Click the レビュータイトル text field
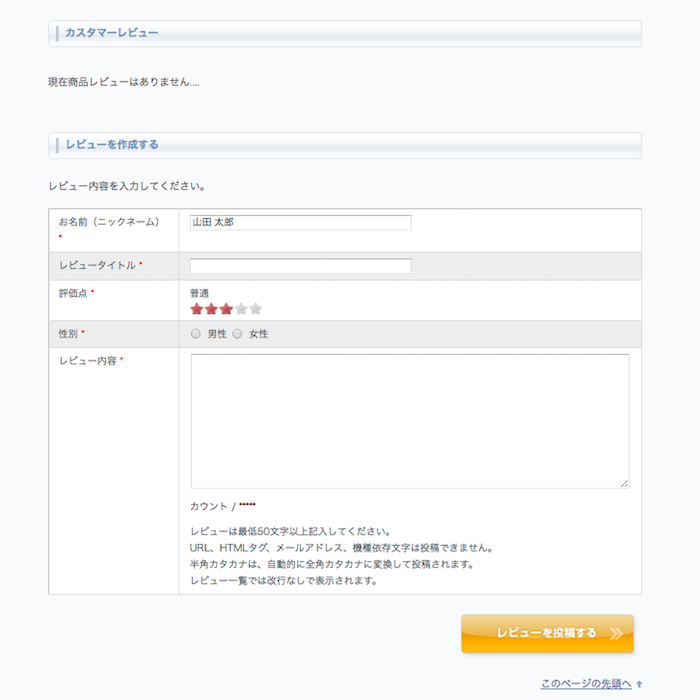 (300, 266)
